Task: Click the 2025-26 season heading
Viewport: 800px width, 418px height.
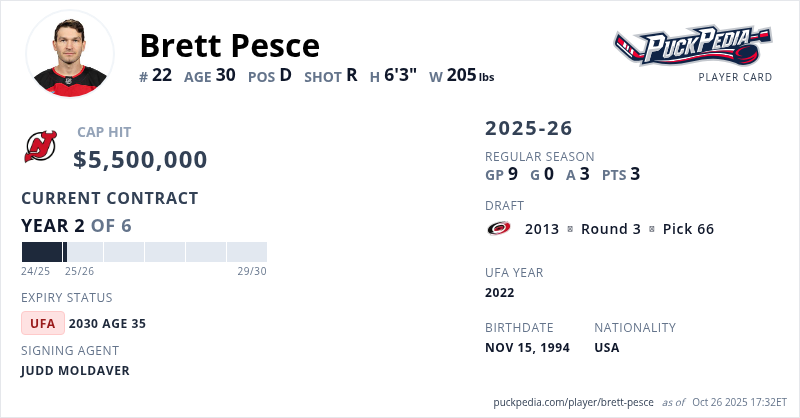Action: tap(529, 128)
